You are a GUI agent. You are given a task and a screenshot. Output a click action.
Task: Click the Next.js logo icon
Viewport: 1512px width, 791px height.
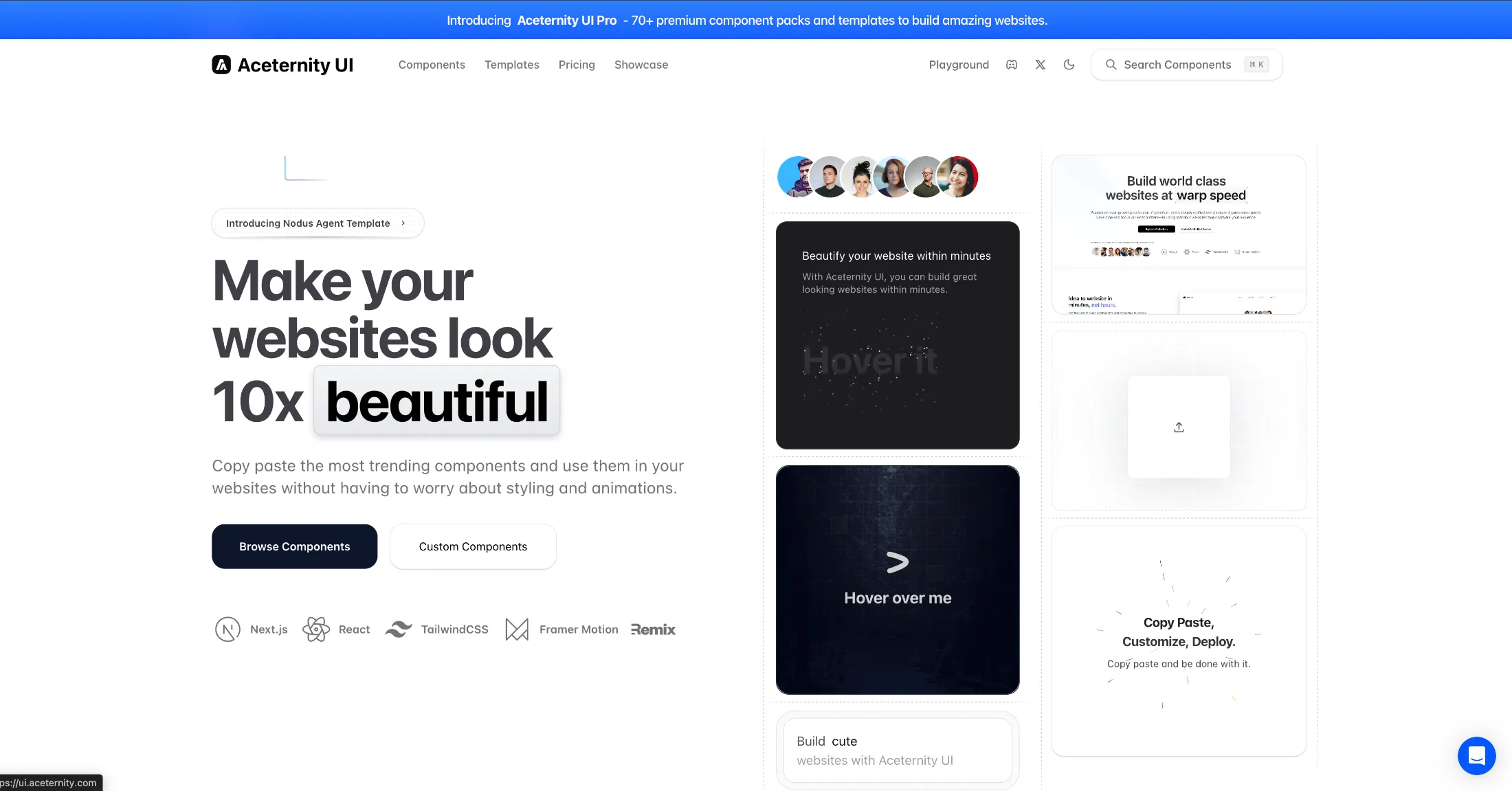pyautogui.click(x=227, y=629)
